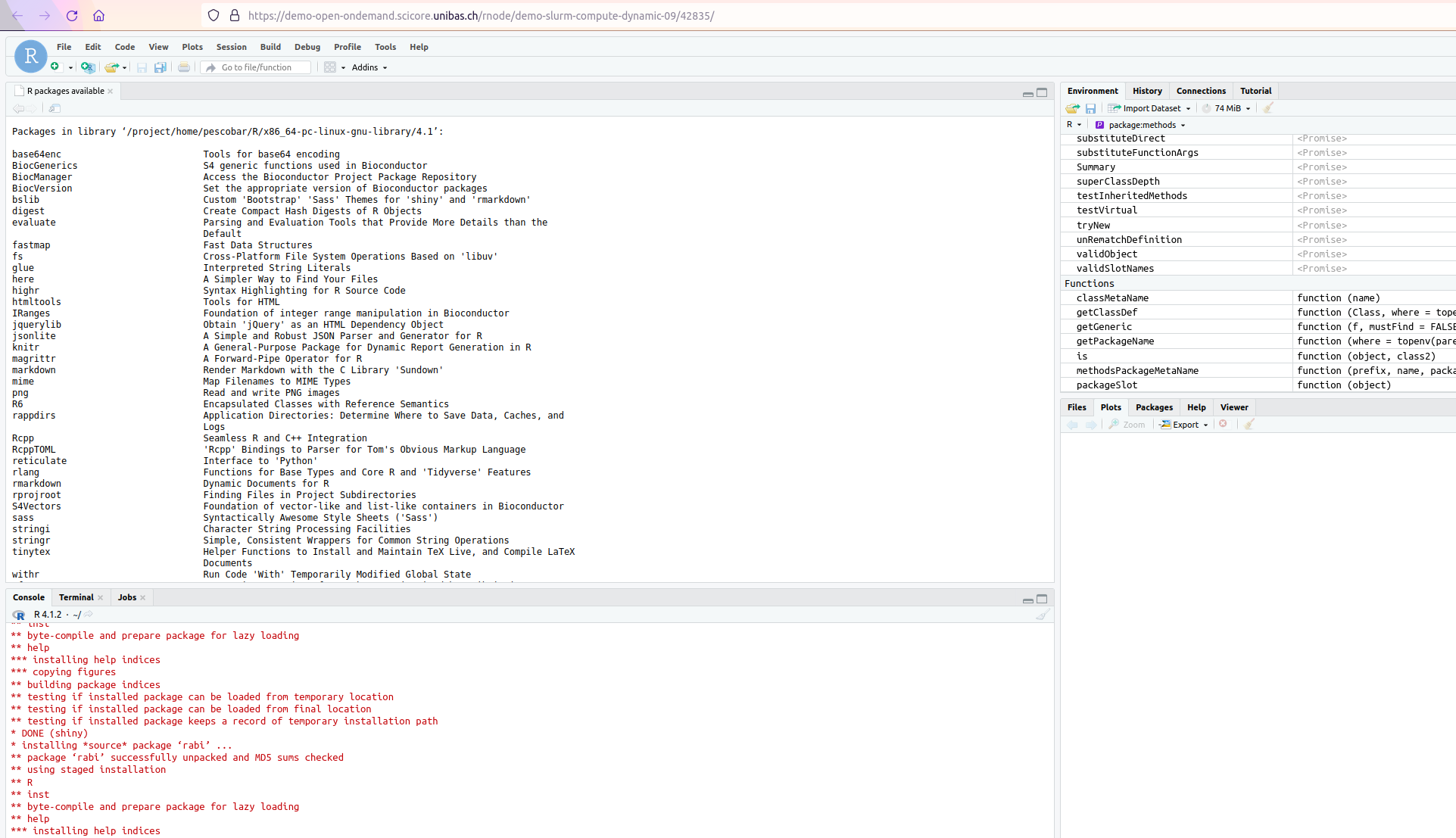The height and width of the screenshot is (838, 1456).
Task: Click the Print icon in toolbar
Action: click(x=184, y=67)
